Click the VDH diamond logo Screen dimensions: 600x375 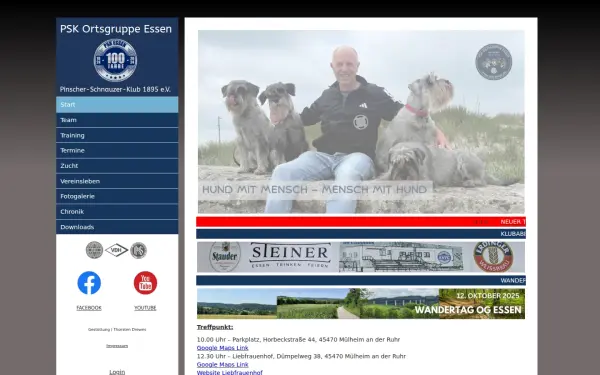pos(117,250)
